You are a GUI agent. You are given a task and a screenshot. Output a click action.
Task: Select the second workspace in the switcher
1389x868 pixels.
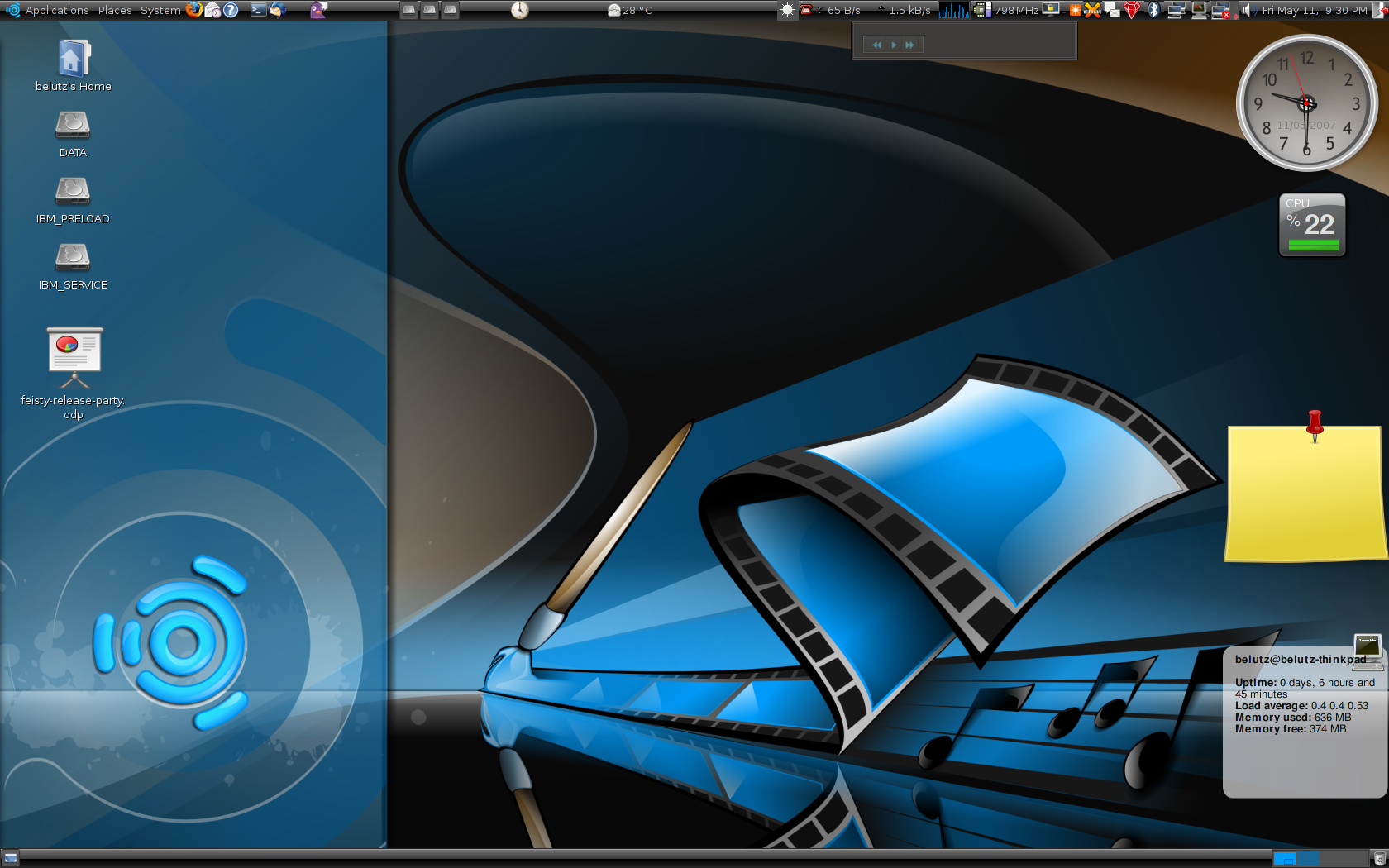click(1309, 858)
